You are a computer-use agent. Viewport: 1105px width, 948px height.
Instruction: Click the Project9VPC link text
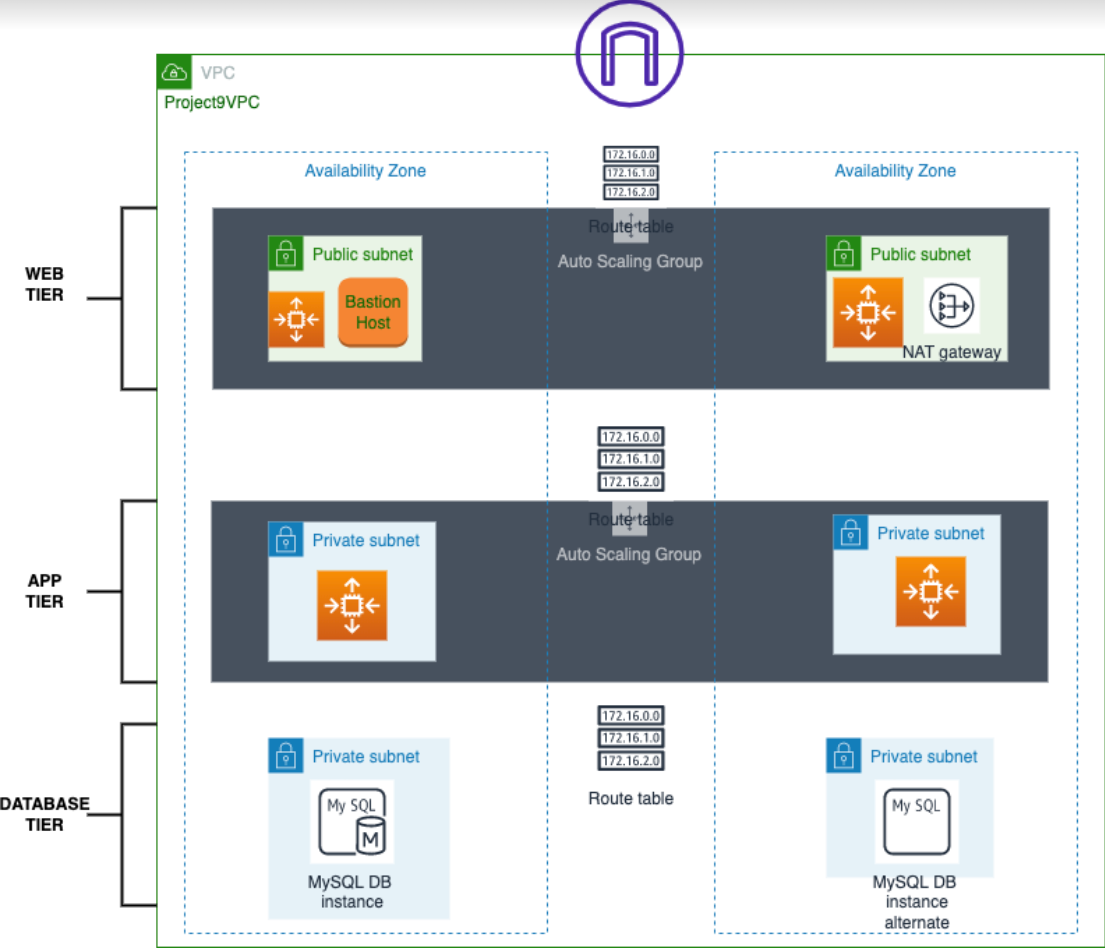(x=210, y=102)
